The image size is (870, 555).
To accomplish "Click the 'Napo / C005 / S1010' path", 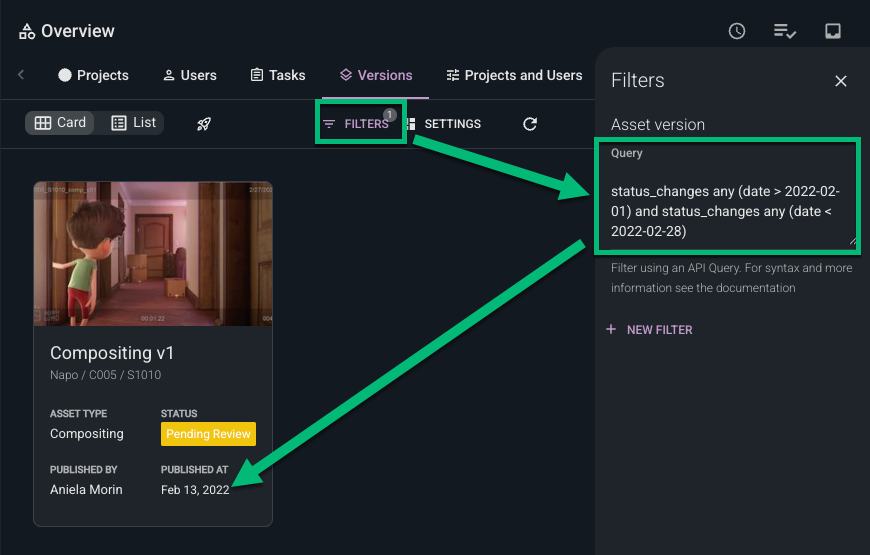I will tap(105, 375).
